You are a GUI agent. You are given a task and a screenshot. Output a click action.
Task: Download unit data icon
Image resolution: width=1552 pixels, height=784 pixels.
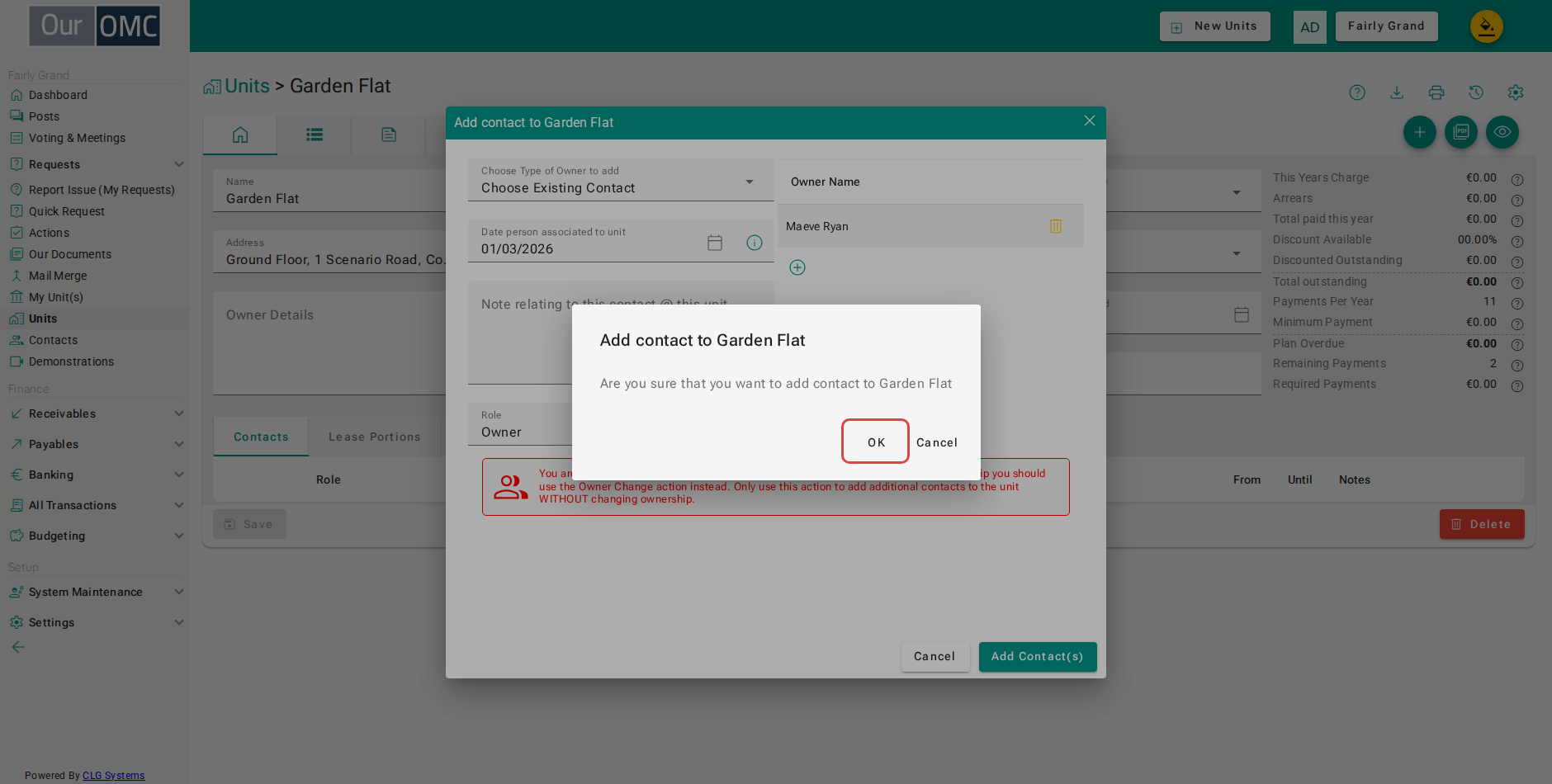pyautogui.click(x=1397, y=92)
